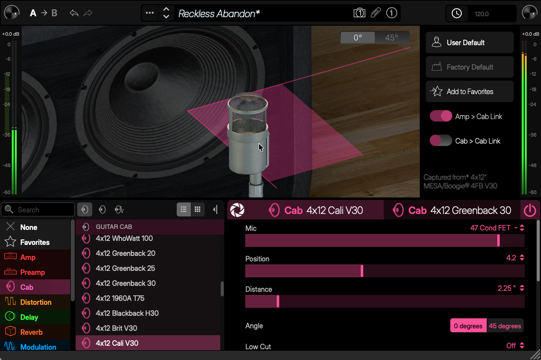Switch browser to list view
This screenshot has width=541, height=360.
pos(184,210)
